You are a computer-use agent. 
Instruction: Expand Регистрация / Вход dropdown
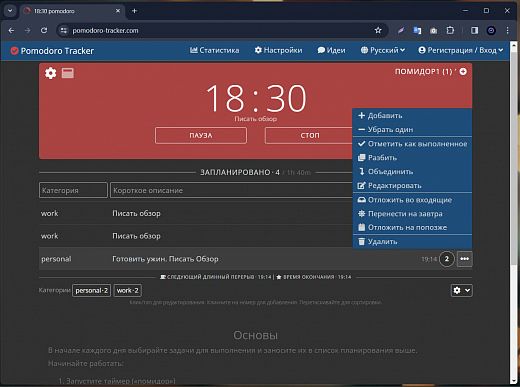tap(461, 50)
